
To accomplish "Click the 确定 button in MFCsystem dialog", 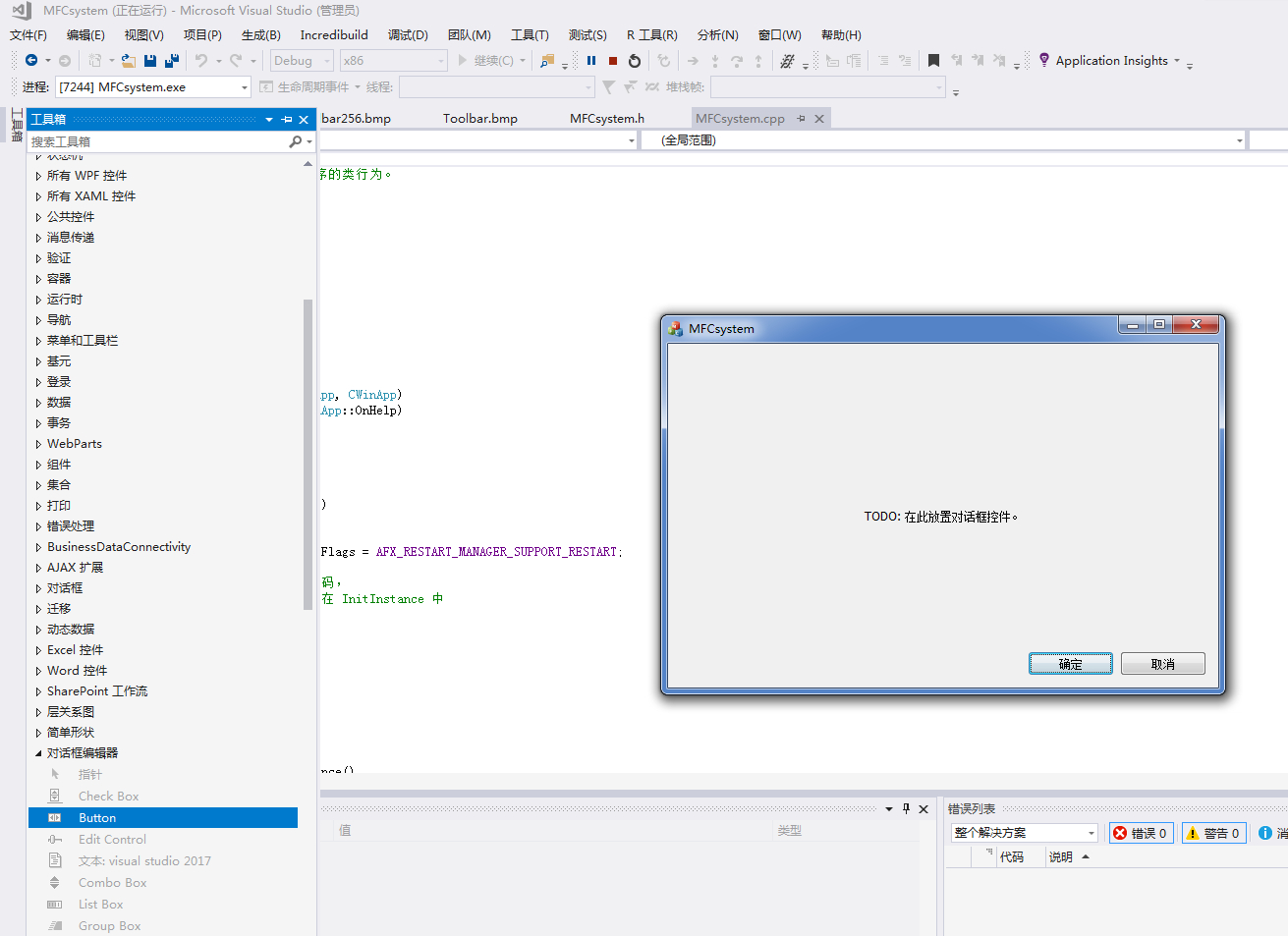I will (1070, 664).
